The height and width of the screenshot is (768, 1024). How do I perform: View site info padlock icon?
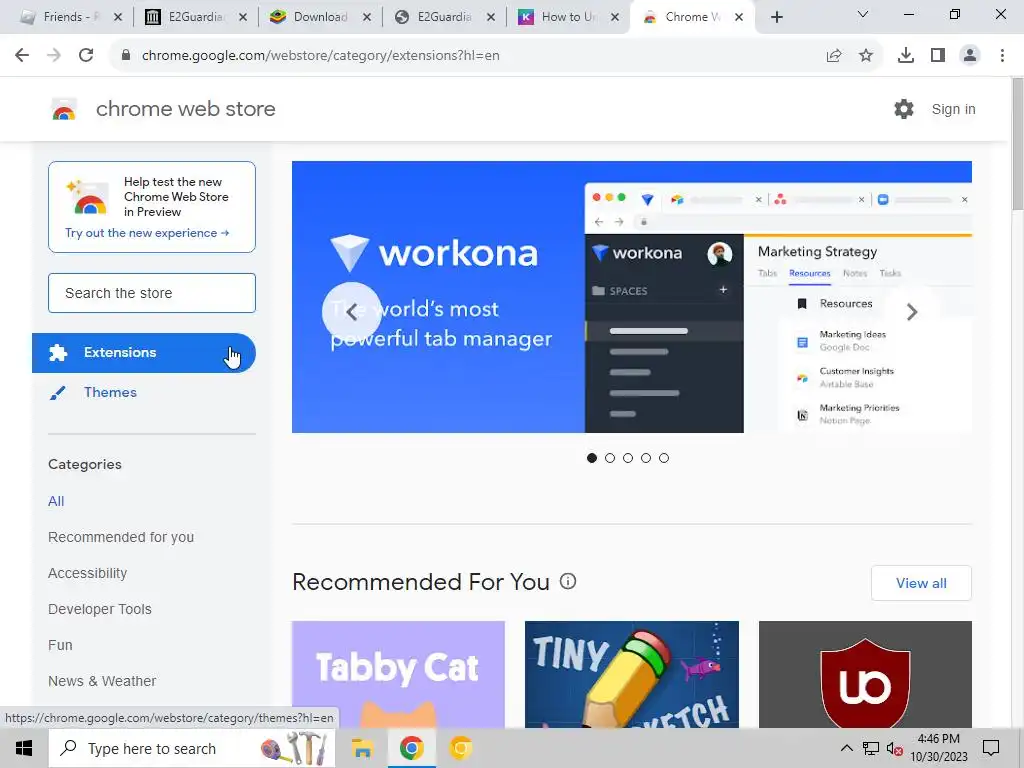tap(125, 56)
